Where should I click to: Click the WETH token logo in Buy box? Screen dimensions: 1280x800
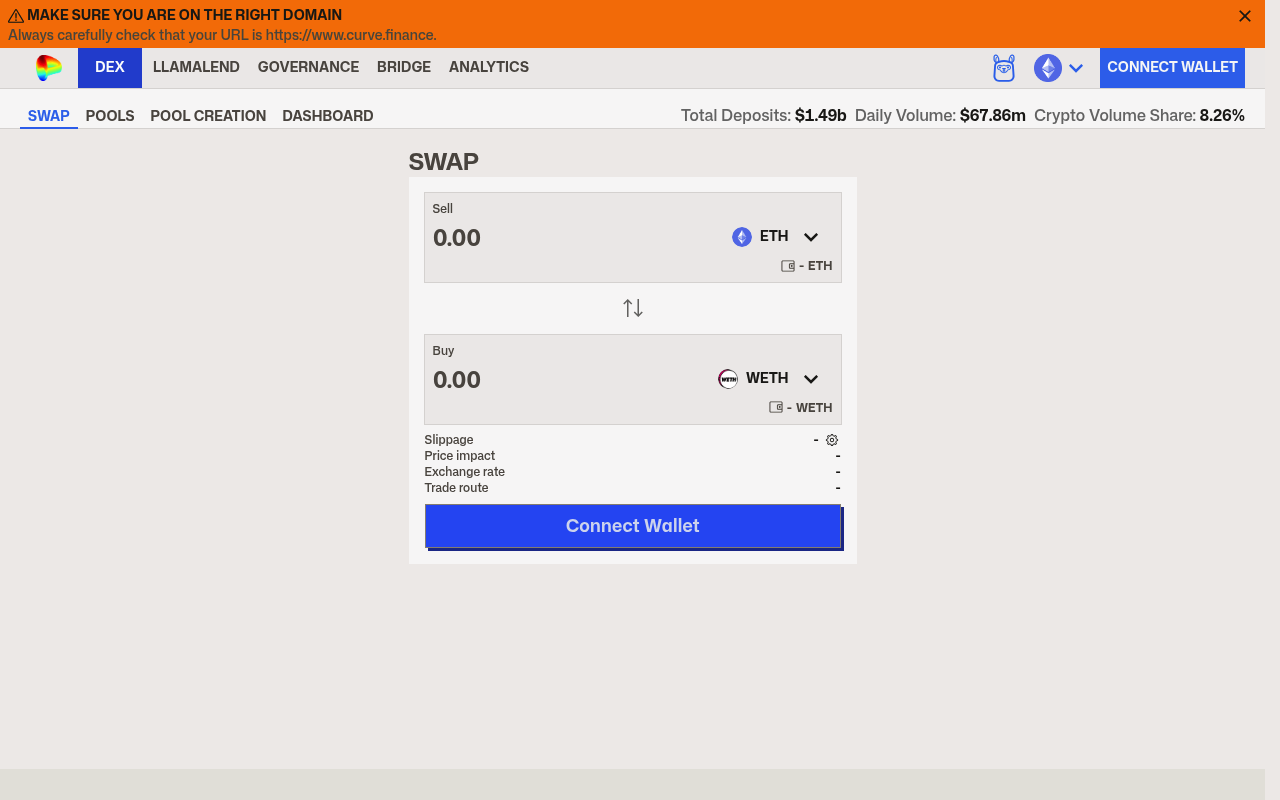(x=728, y=379)
